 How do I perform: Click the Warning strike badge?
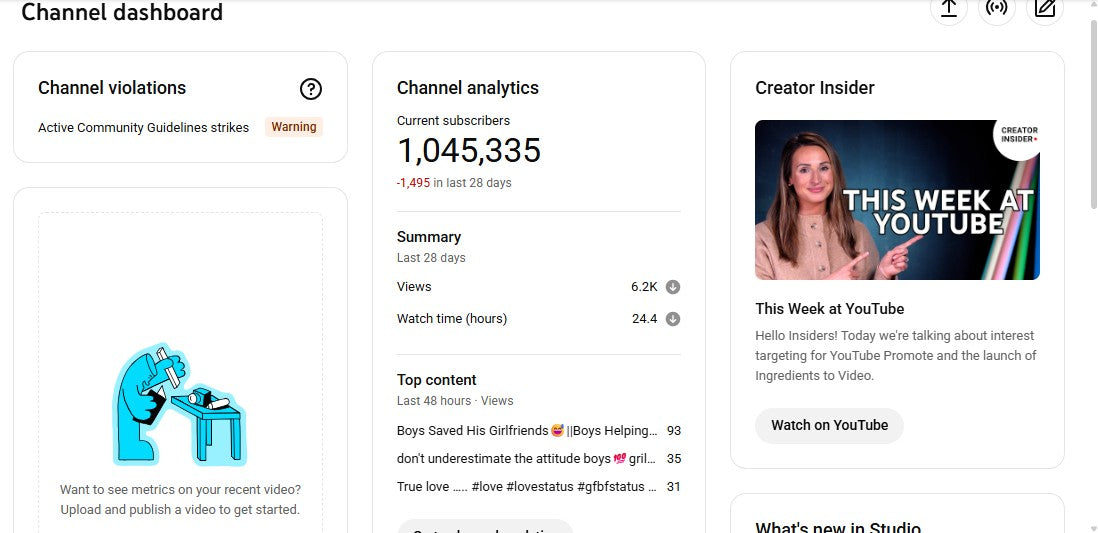click(x=294, y=127)
